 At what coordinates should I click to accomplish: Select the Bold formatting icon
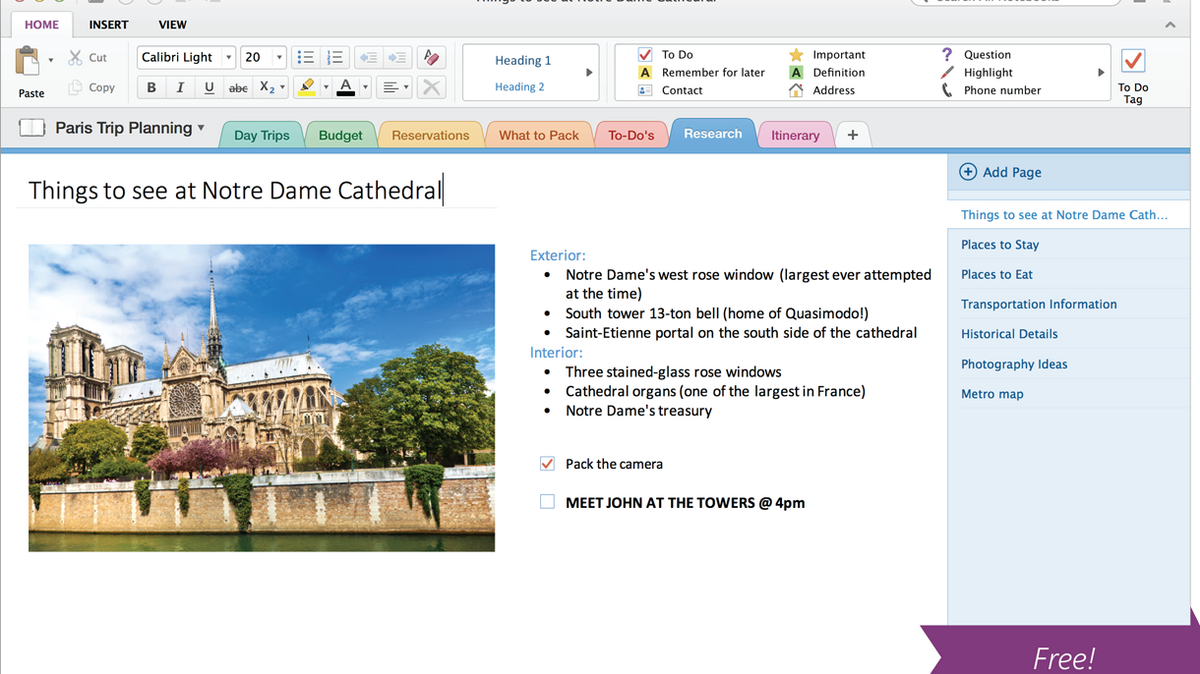point(151,87)
